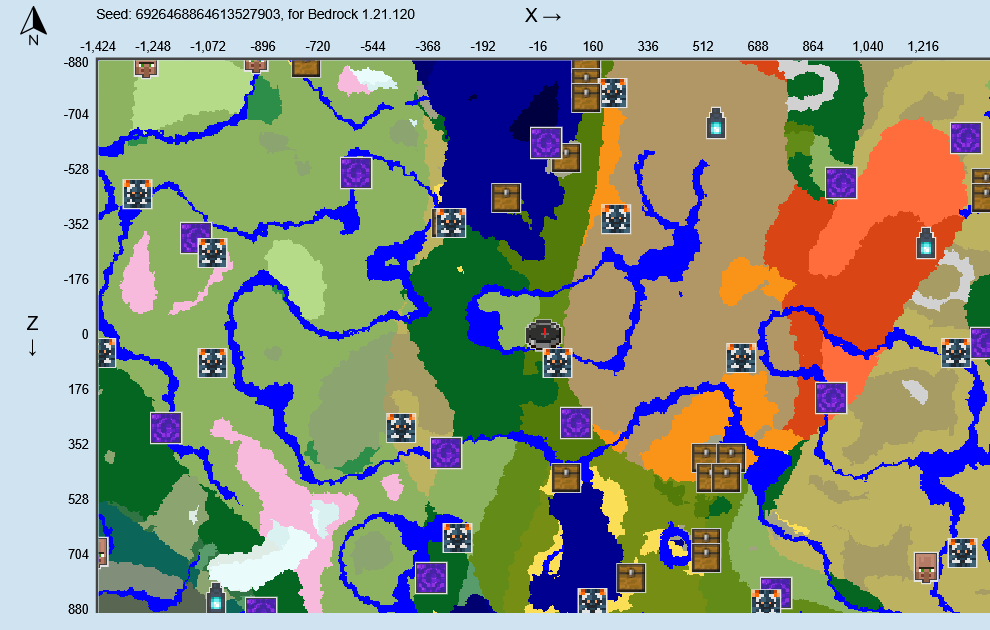Open trial chambers near X 640, Z 80
The image size is (990, 630).
tap(741, 358)
